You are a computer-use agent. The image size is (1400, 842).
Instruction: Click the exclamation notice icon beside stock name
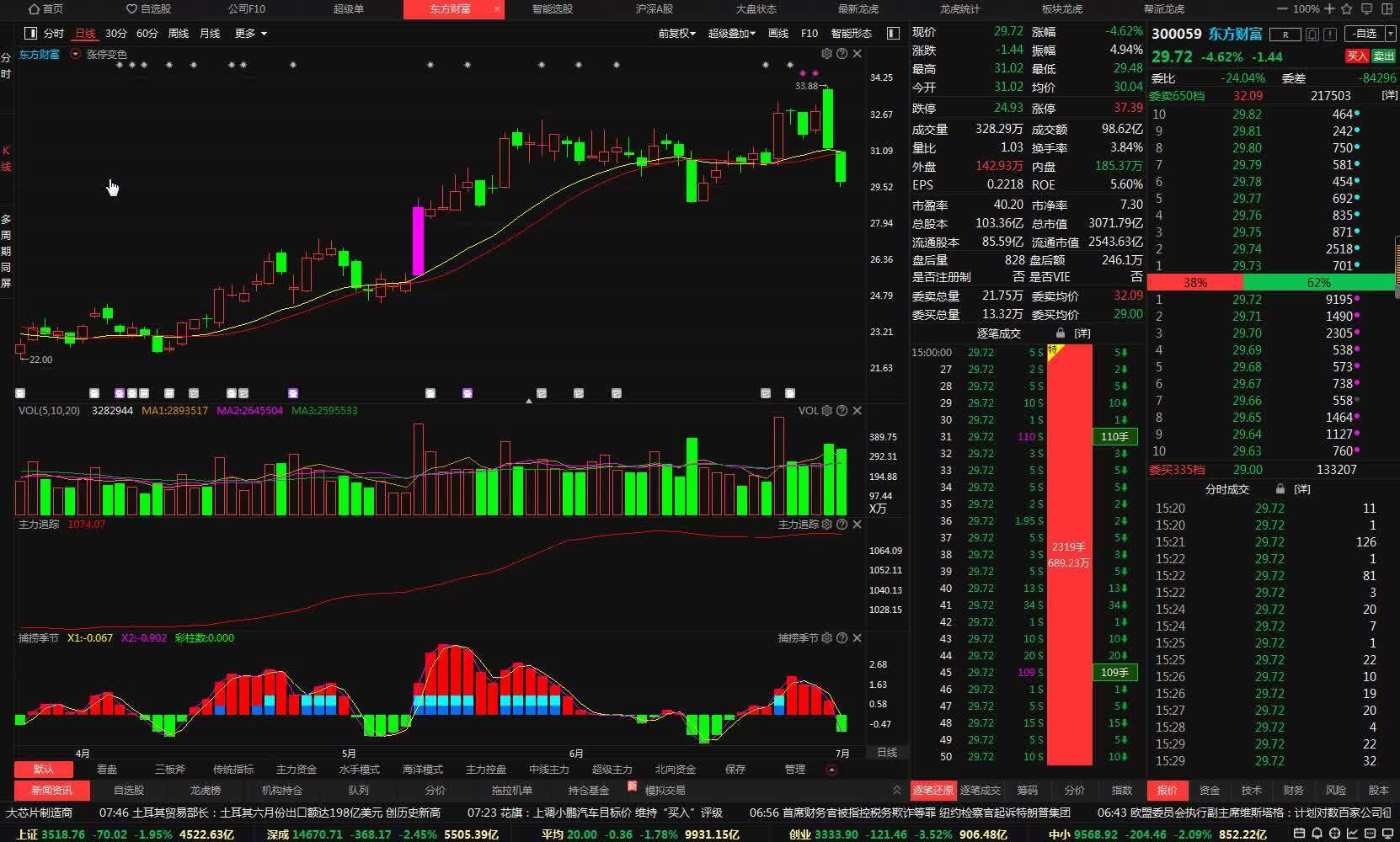click(x=1330, y=35)
